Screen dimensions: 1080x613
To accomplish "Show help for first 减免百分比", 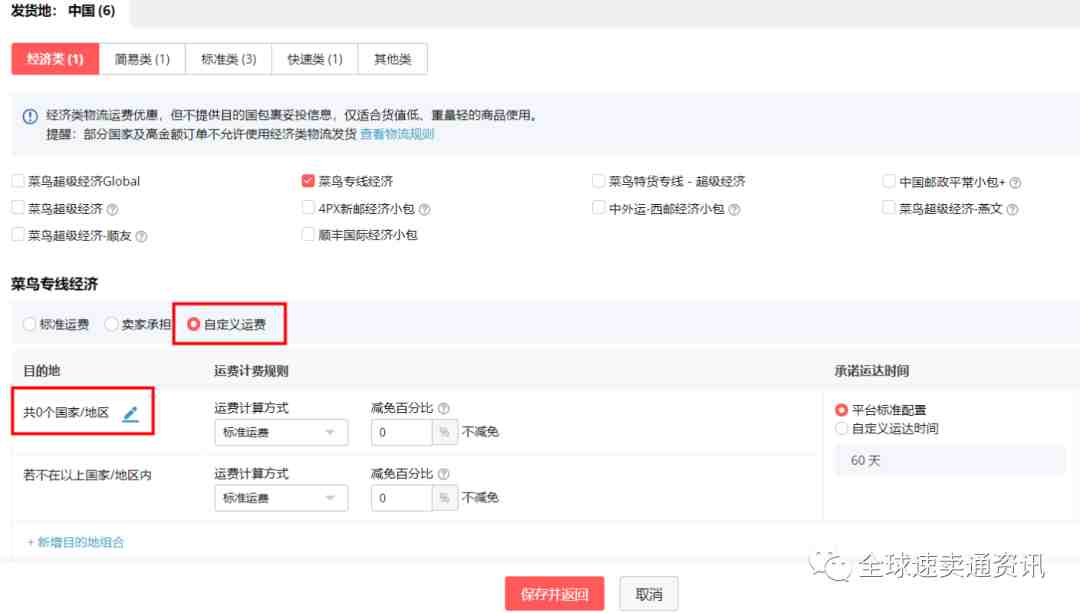I will (444, 408).
